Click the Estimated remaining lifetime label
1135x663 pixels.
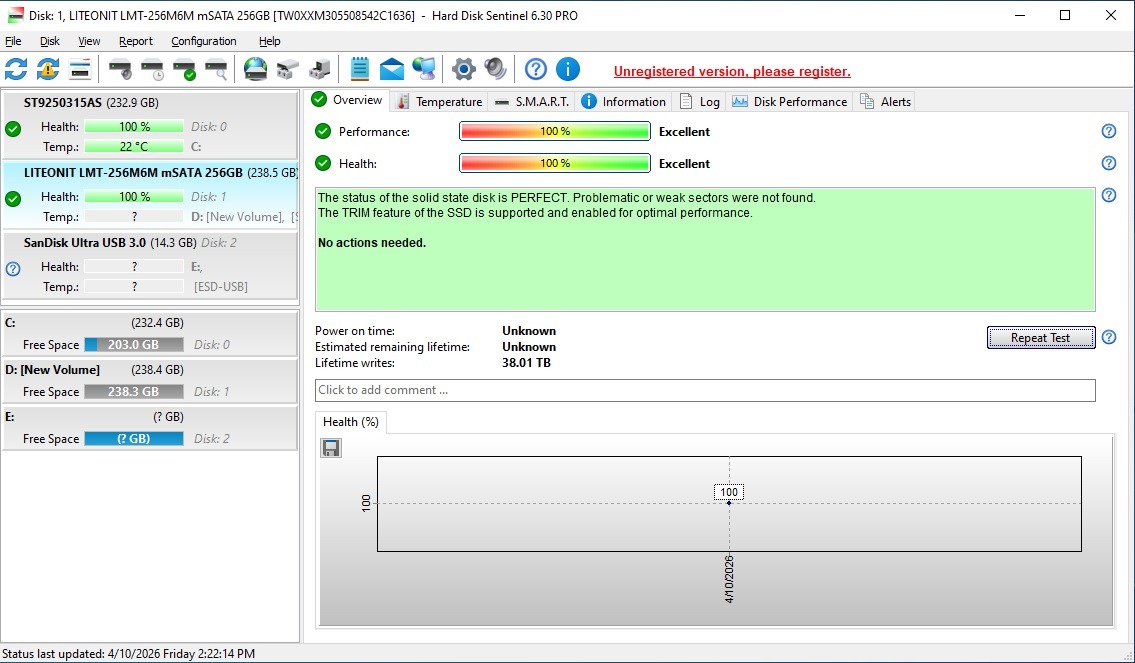point(392,347)
